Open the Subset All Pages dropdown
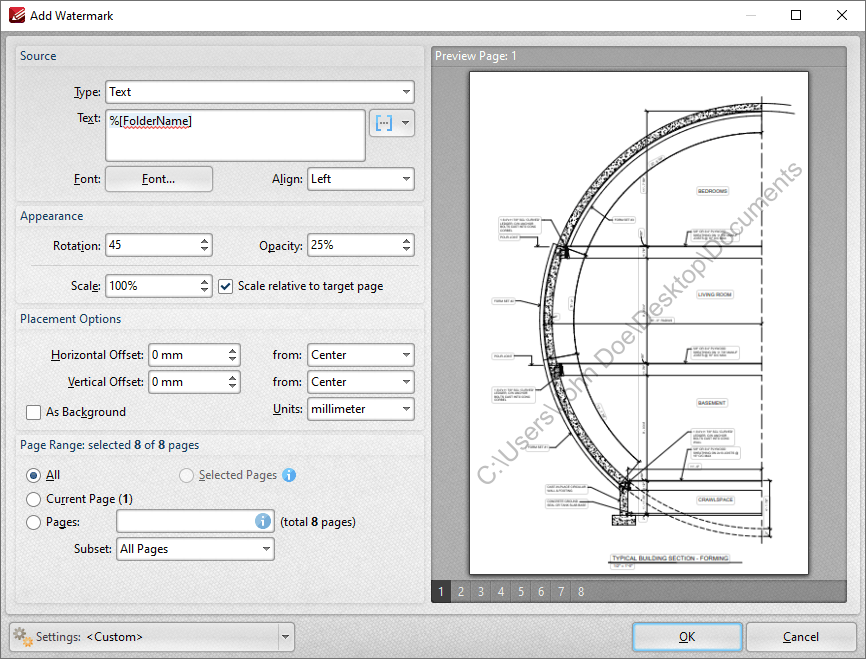The height and width of the screenshot is (659, 866). 195,549
